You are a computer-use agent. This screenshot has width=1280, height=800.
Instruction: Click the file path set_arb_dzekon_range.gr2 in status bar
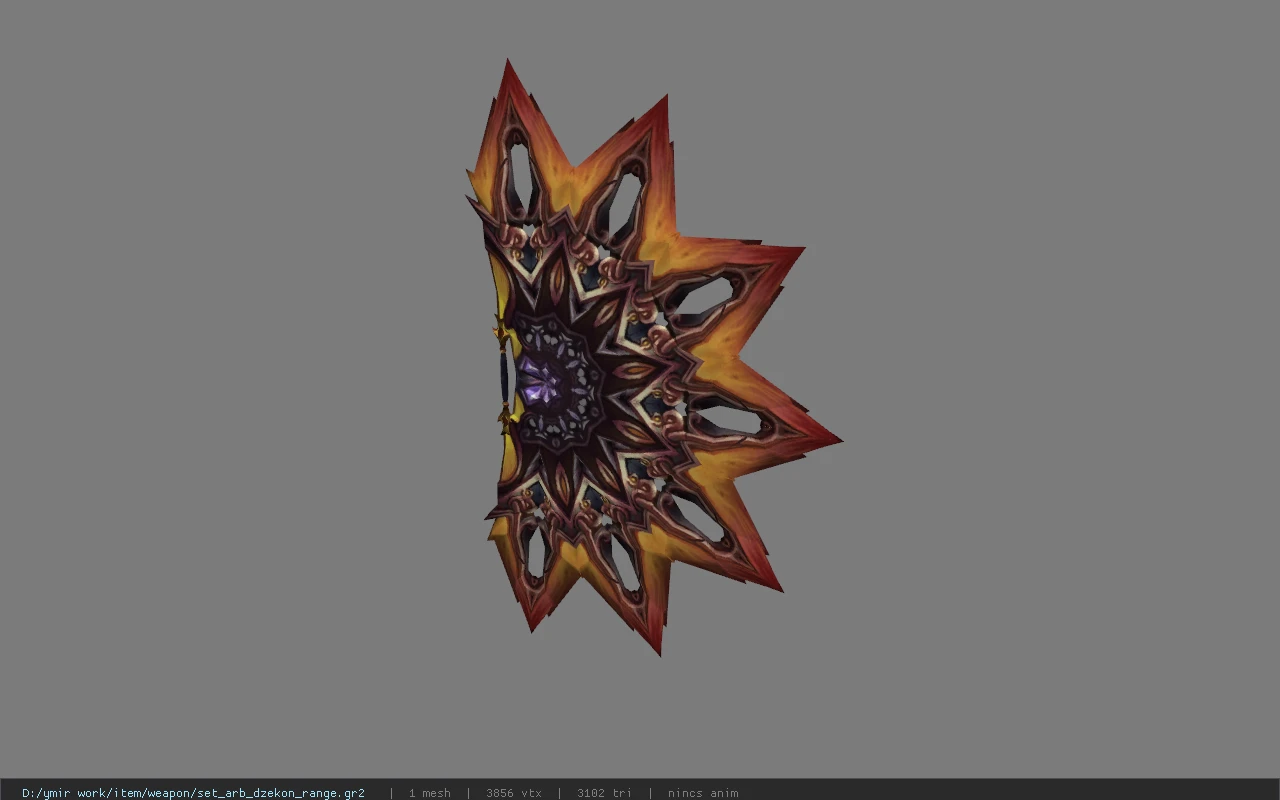(193, 793)
